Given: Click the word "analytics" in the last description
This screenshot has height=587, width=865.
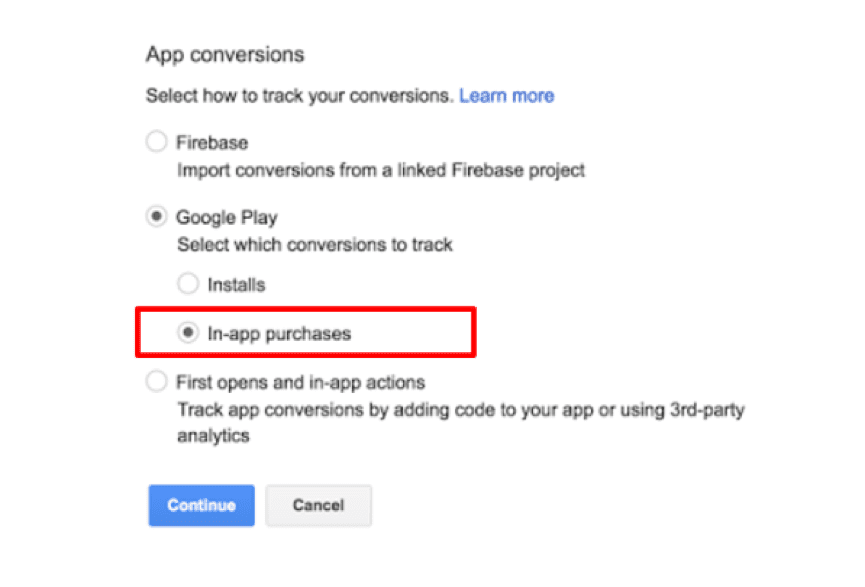Looking at the screenshot, I should 213,436.
